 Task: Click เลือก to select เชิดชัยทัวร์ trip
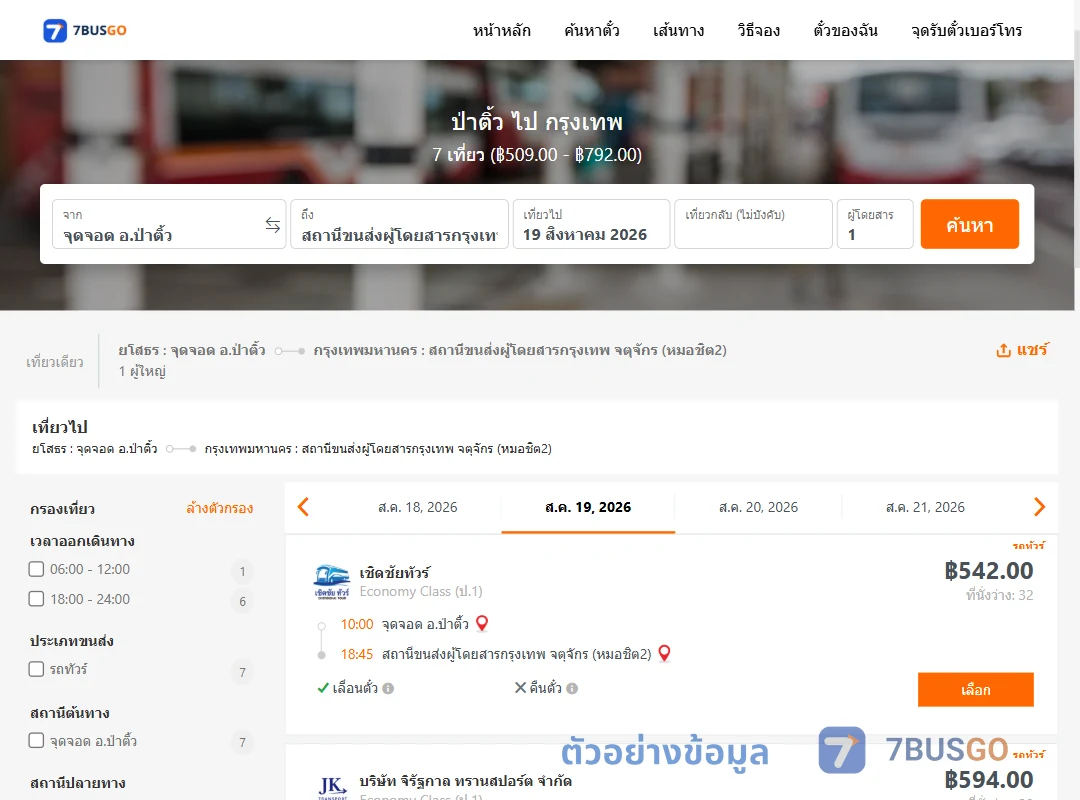(x=976, y=690)
